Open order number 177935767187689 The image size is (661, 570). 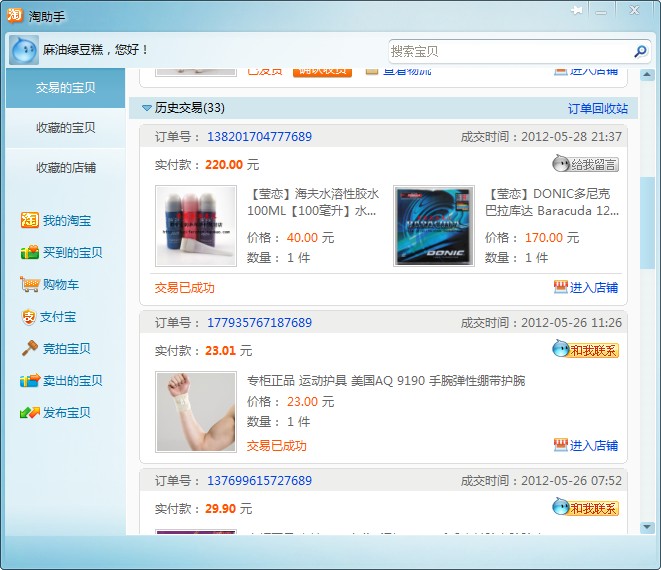[259, 323]
